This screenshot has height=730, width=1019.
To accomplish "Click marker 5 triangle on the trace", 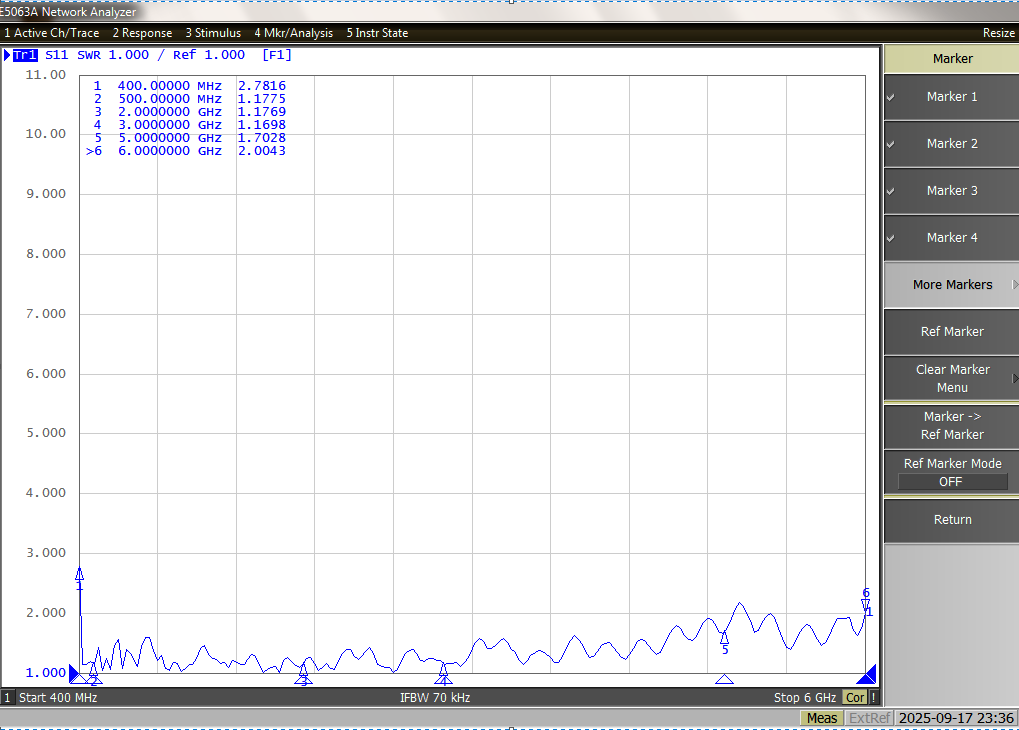I will (724, 637).
